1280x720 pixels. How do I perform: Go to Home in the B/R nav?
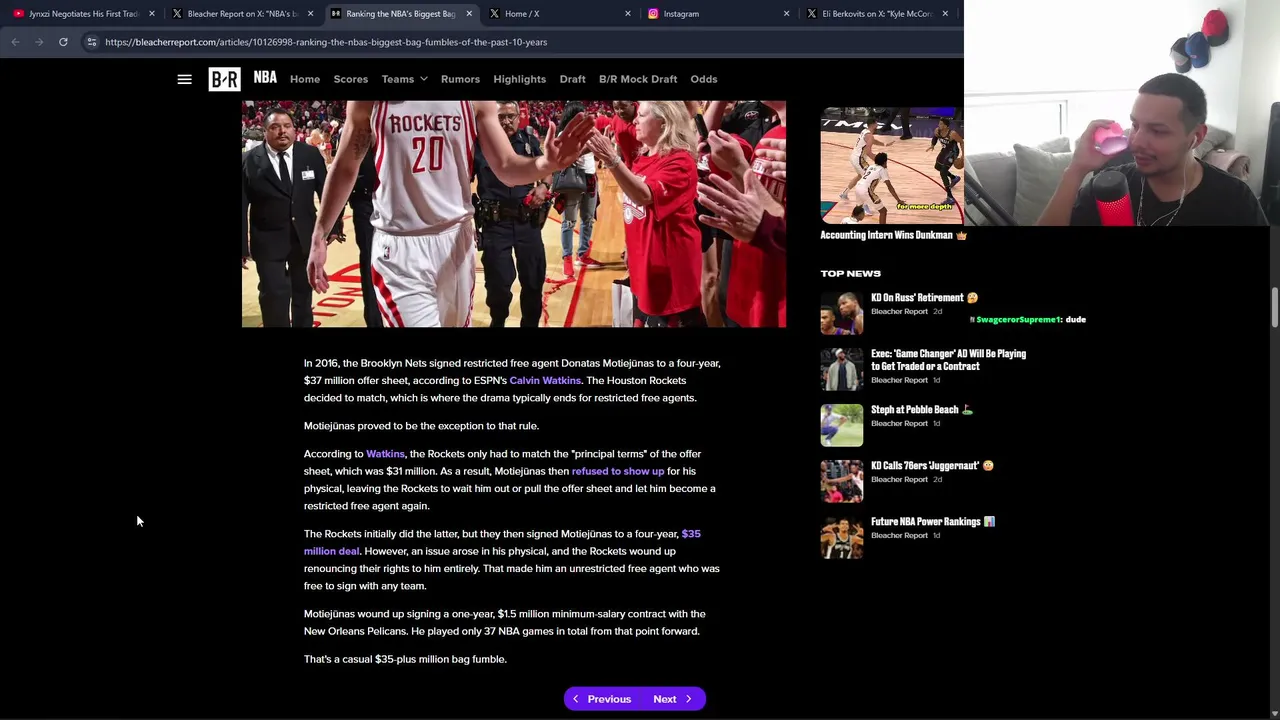tap(305, 79)
